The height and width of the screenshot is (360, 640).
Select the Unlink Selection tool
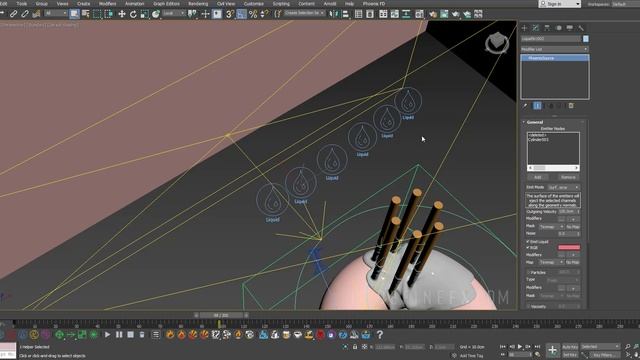(x=25, y=14)
